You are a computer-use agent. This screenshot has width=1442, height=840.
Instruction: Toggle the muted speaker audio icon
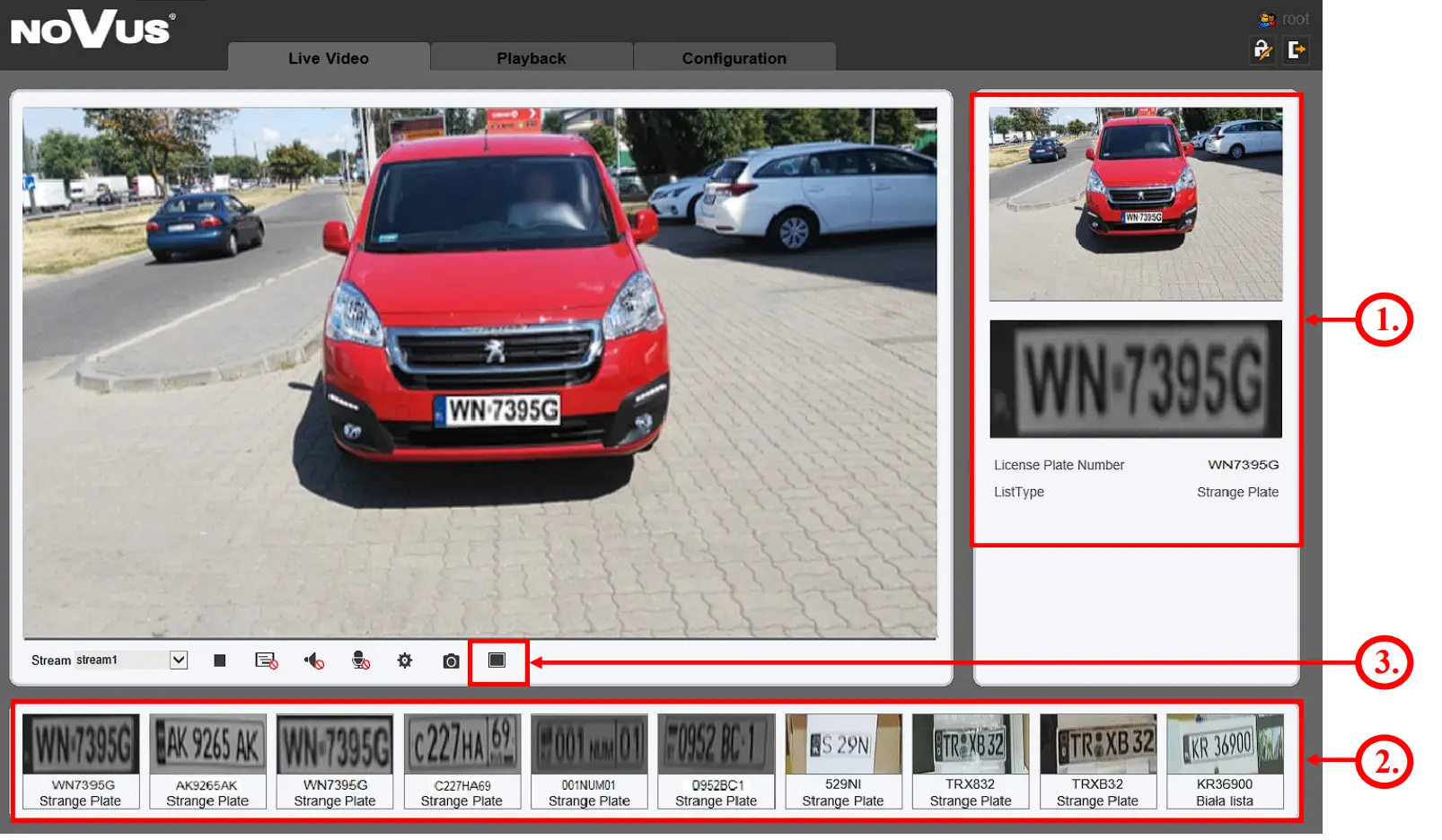point(313,661)
